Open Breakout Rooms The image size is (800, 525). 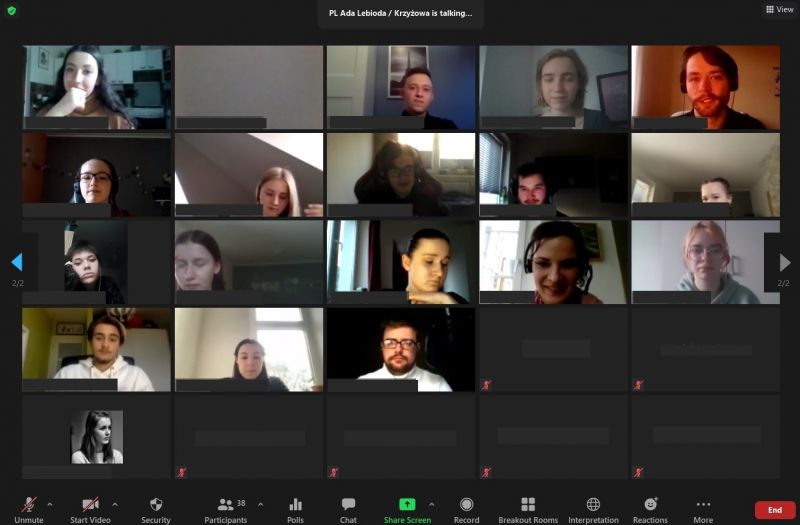pos(528,510)
